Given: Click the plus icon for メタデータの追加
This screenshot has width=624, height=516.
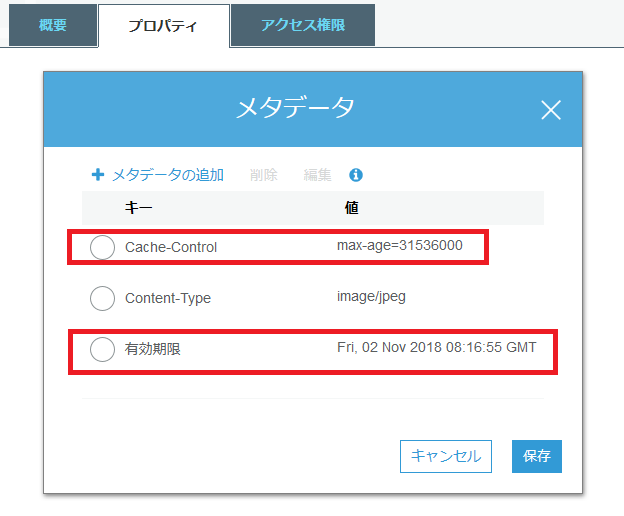Looking at the screenshot, I should tap(98, 175).
